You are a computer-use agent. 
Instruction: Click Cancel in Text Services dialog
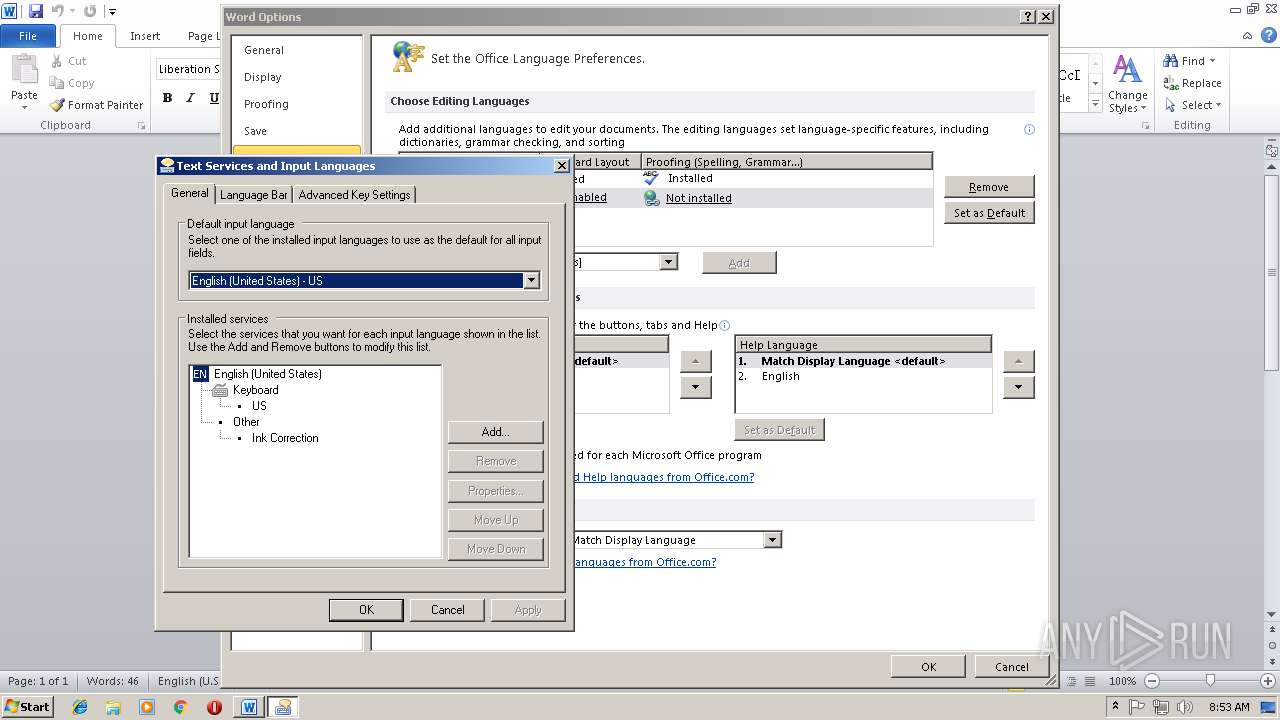[x=448, y=610]
